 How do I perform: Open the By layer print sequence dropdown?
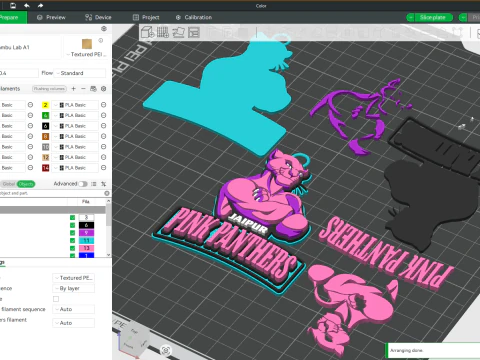point(74,288)
